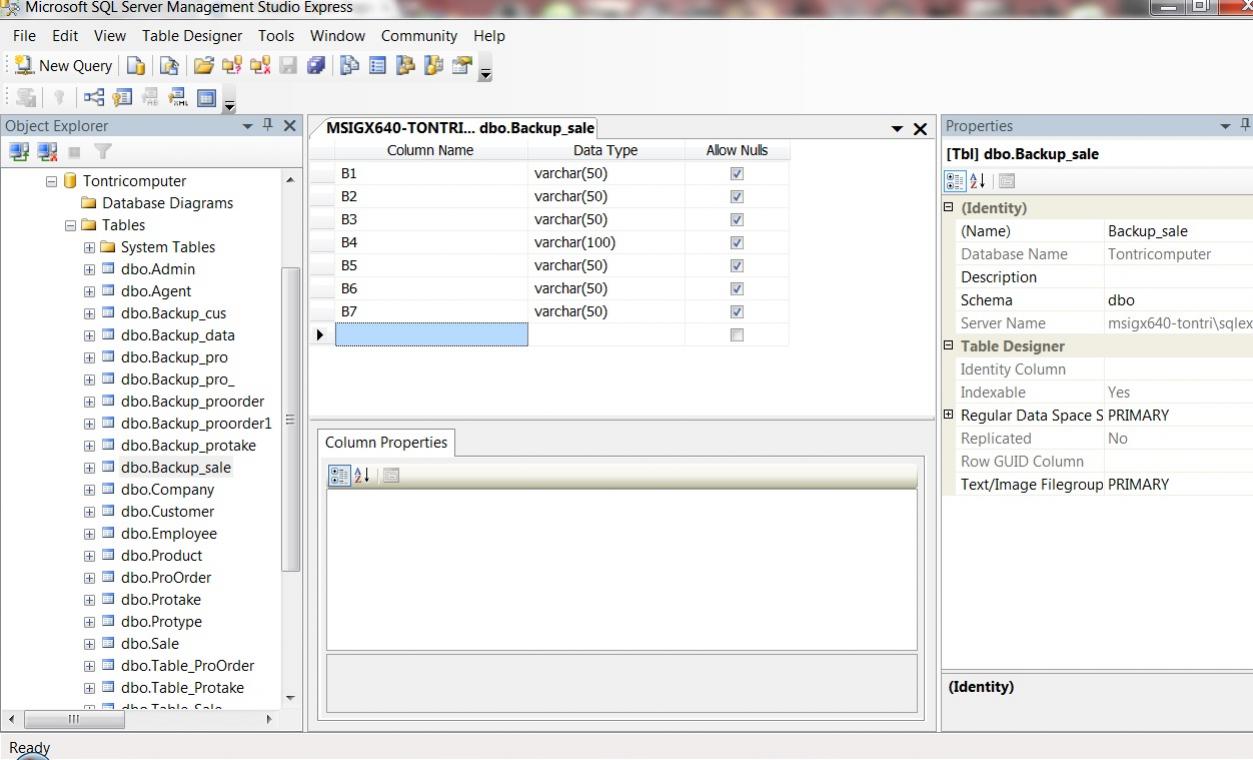This screenshot has width=1253, height=760.
Task: Open the Community menu
Action: (419, 35)
